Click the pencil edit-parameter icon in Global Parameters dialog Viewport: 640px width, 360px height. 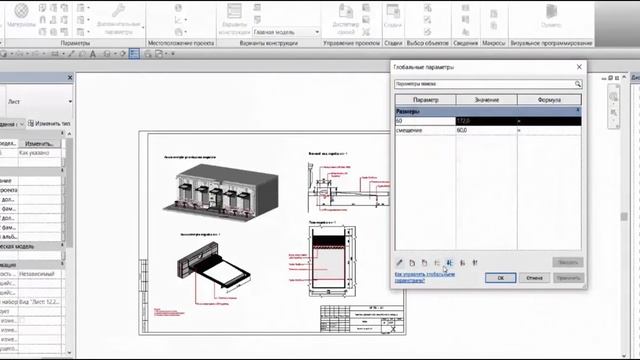[400, 263]
